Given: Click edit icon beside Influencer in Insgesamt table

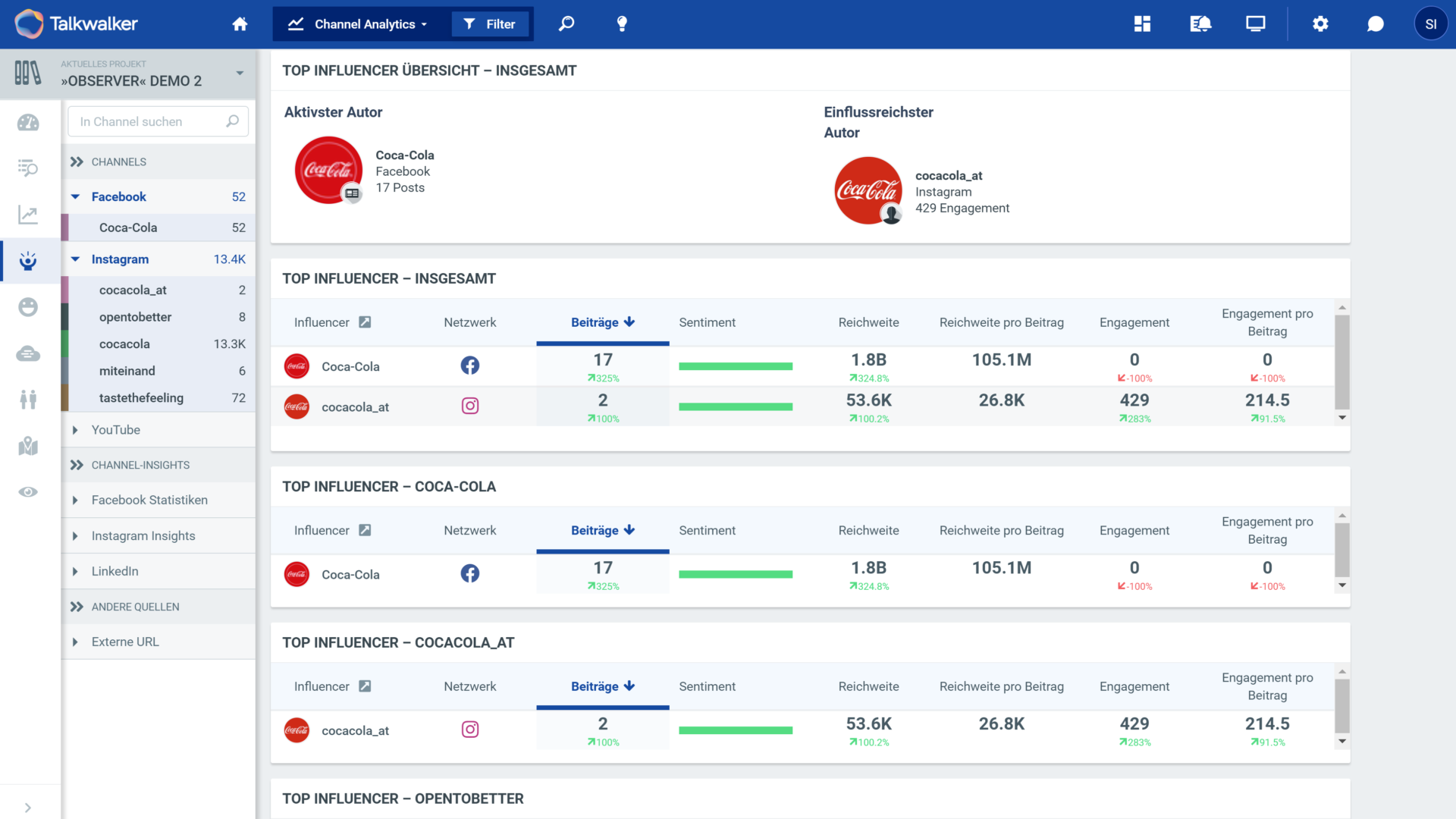Looking at the screenshot, I should coord(365,322).
